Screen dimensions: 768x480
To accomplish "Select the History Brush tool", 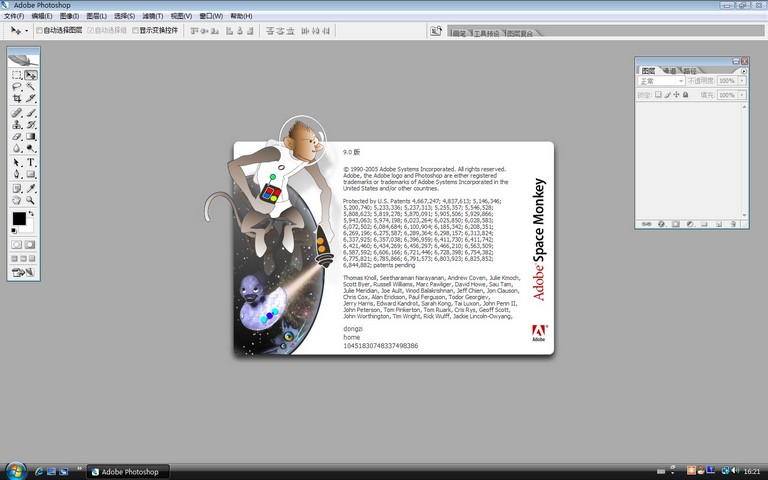I will [x=31, y=124].
